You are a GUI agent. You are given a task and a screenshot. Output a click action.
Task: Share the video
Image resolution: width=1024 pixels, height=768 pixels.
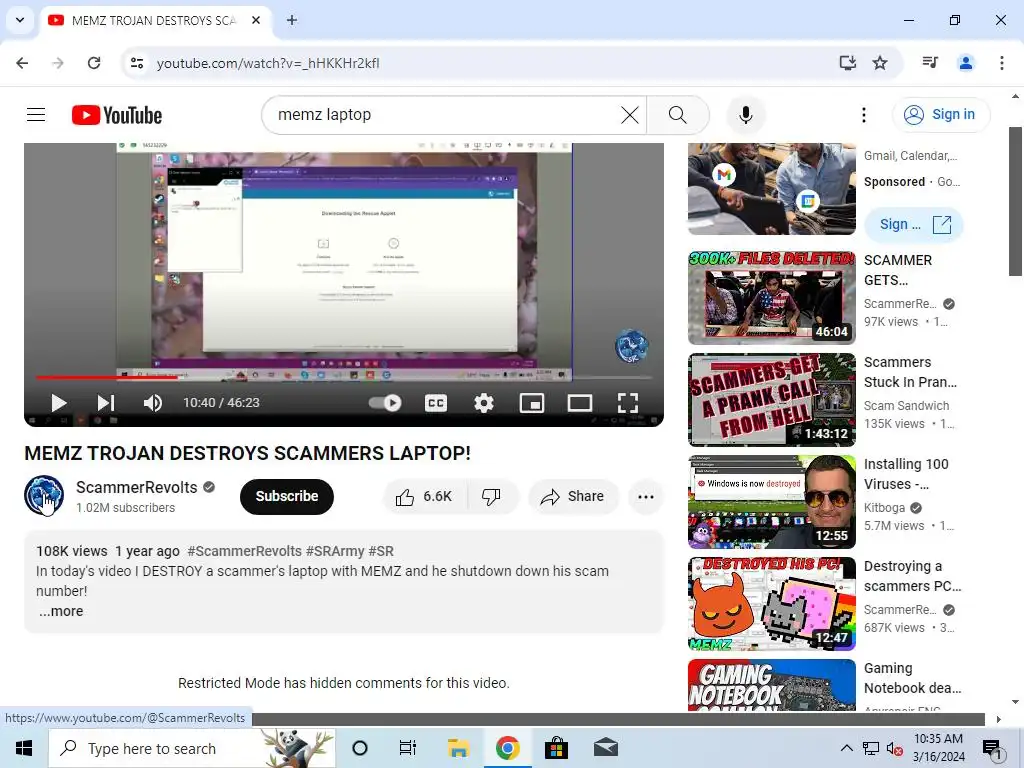pyautogui.click(x=573, y=497)
